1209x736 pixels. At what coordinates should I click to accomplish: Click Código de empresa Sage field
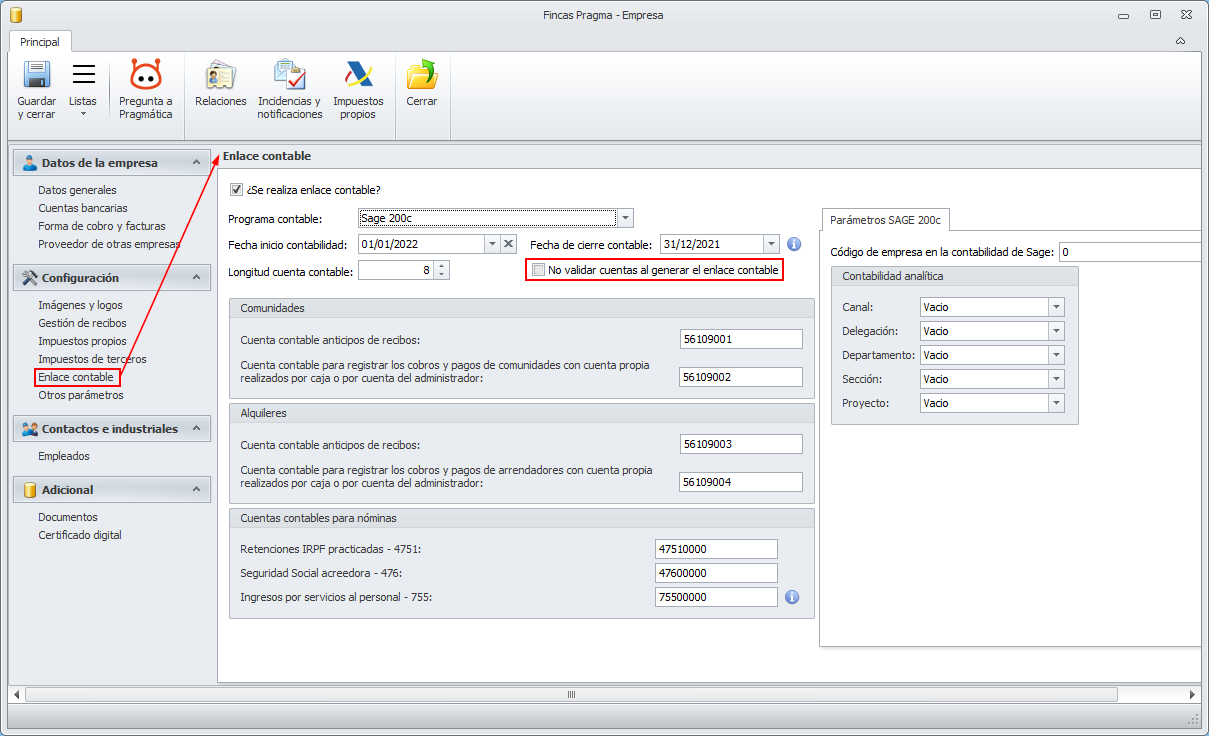[1129, 252]
